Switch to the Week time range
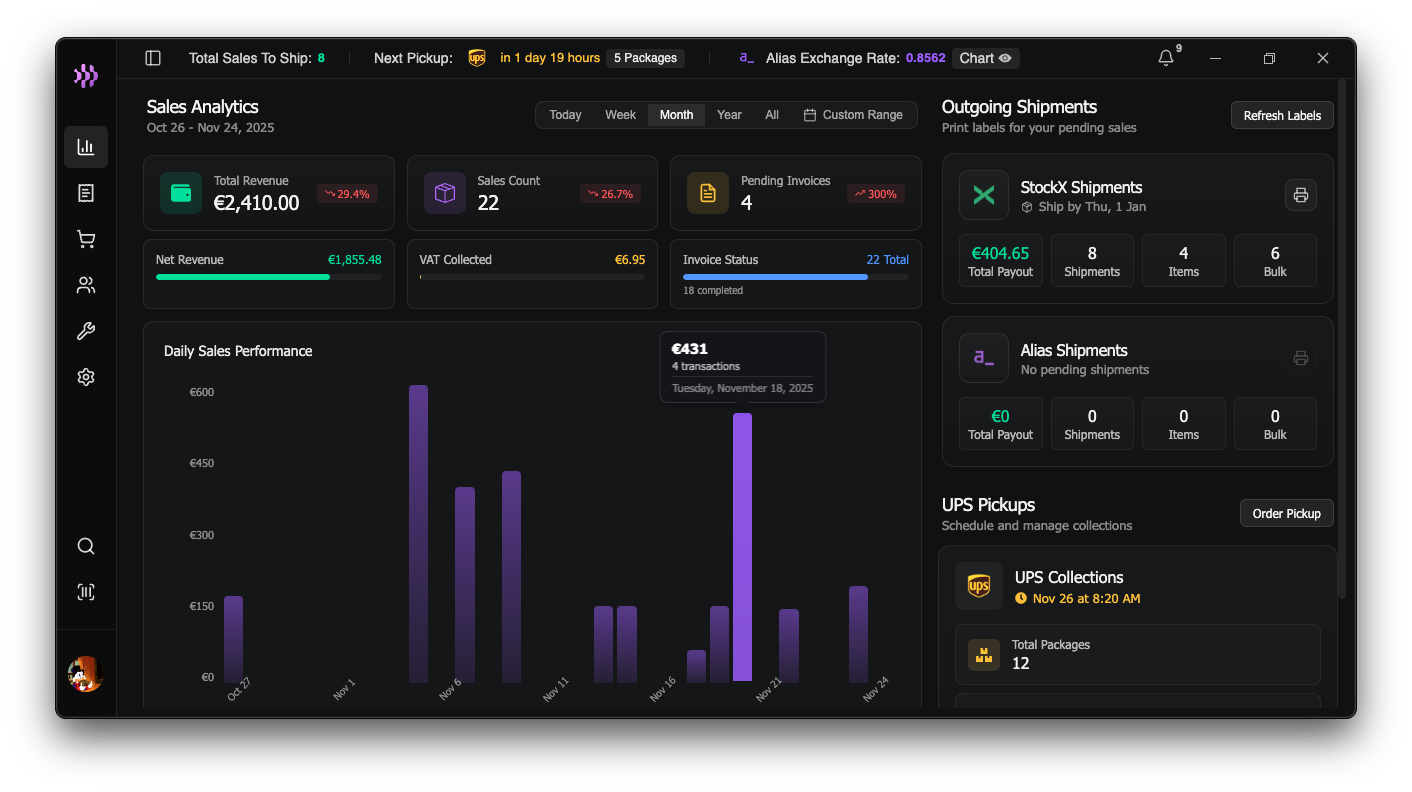The height and width of the screenshot is (792, 1412). (x=620, y=115)
